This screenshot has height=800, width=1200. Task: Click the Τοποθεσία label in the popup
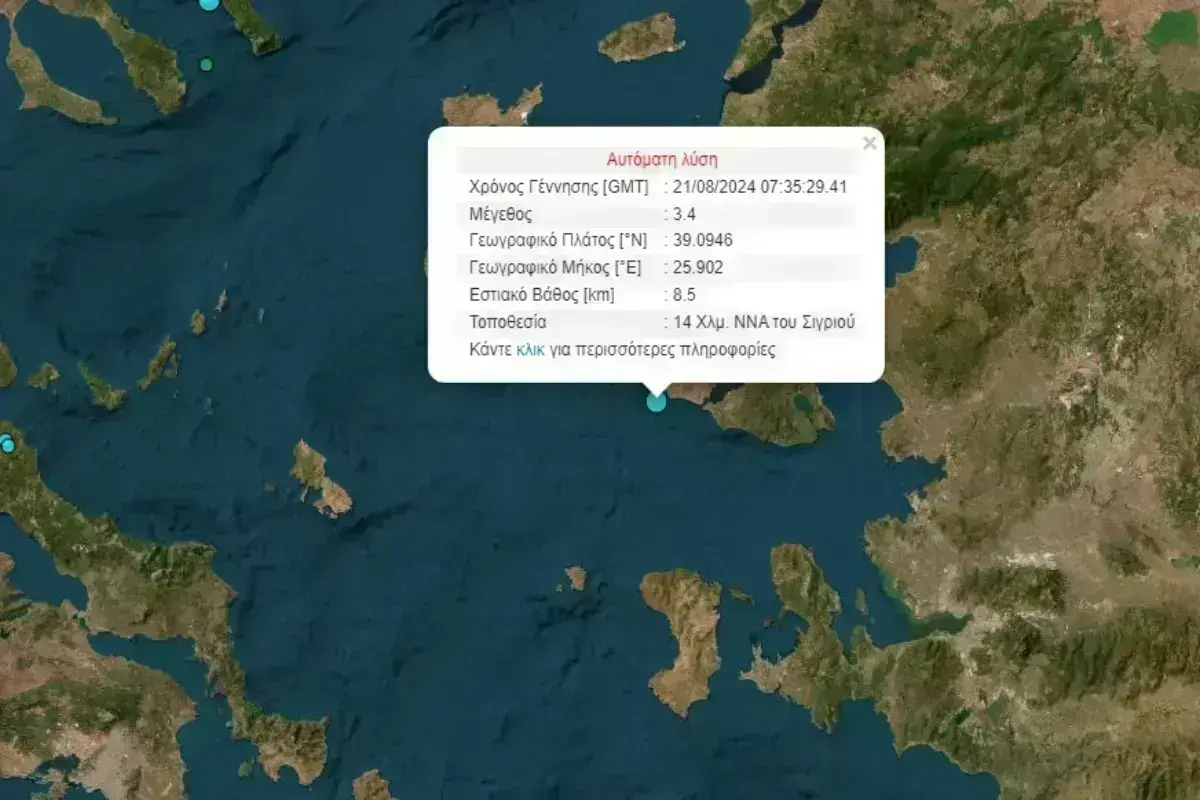tap(508, 322)
